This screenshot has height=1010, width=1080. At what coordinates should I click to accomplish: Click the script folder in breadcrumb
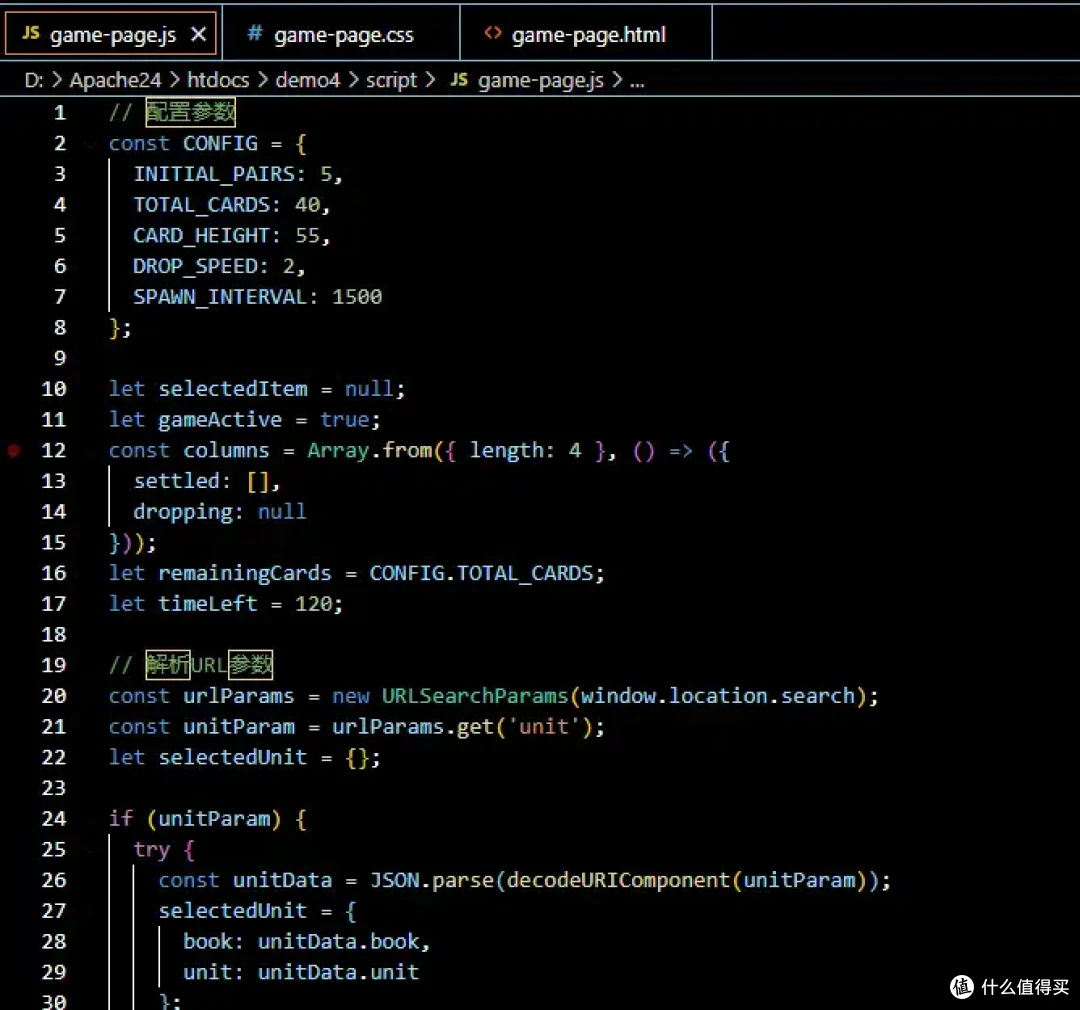coord(391,81)
